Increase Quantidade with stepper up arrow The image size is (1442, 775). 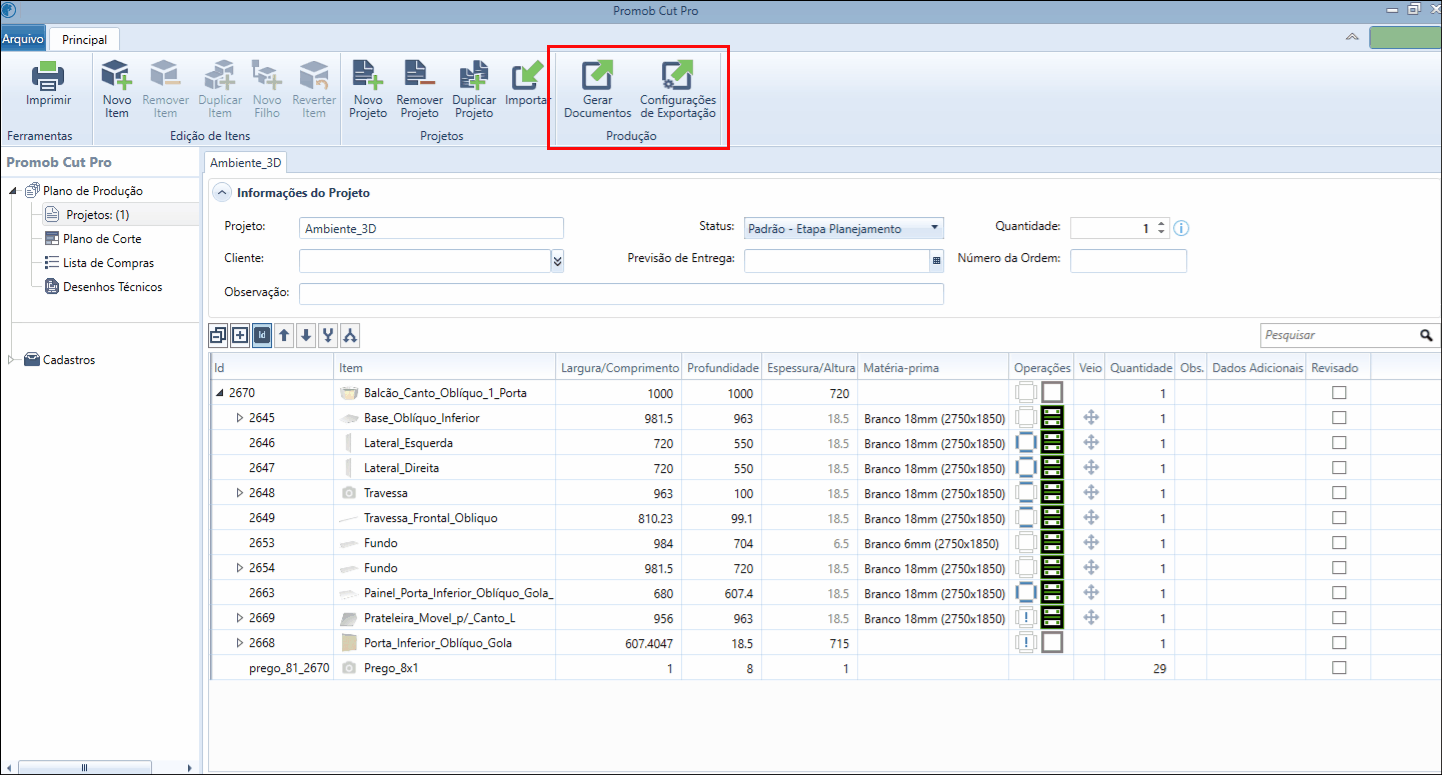pos(1161,223)
